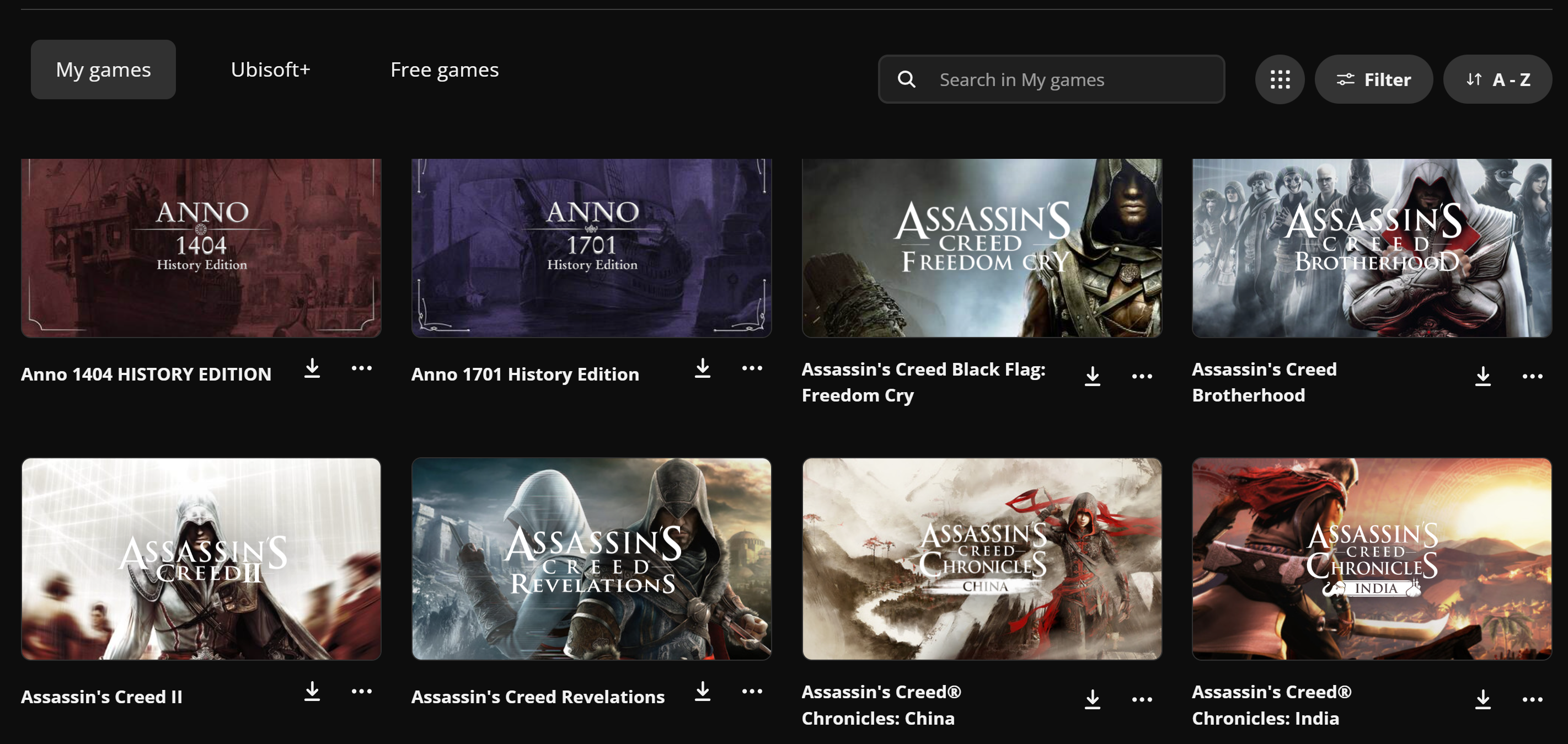Screen dimensions: 1568x744
Task: Open Assassin's Creed Brotherhood cover art
Action: click(1372, 248)
